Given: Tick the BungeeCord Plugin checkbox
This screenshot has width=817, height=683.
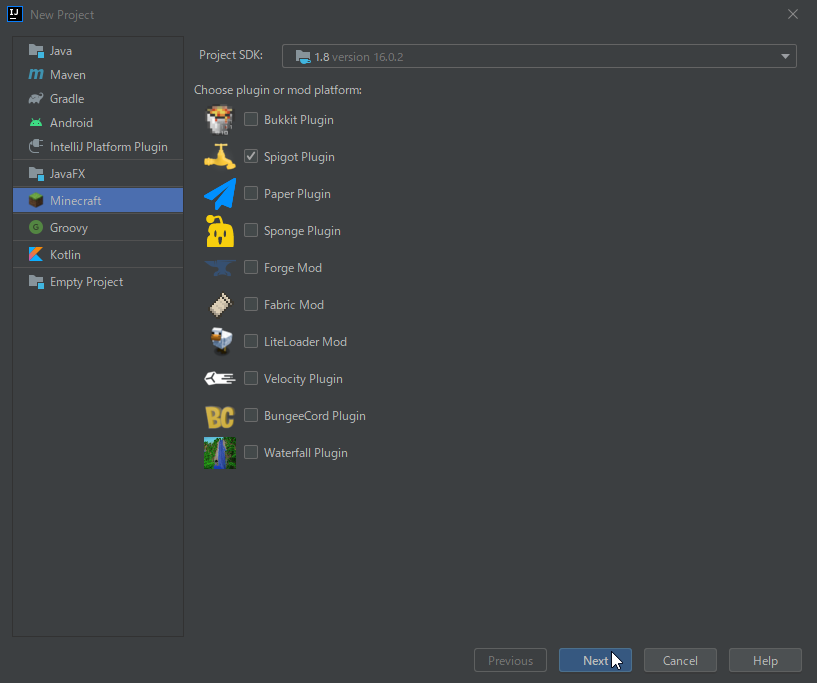Looking at the screenshot, I should click(251, 415).
